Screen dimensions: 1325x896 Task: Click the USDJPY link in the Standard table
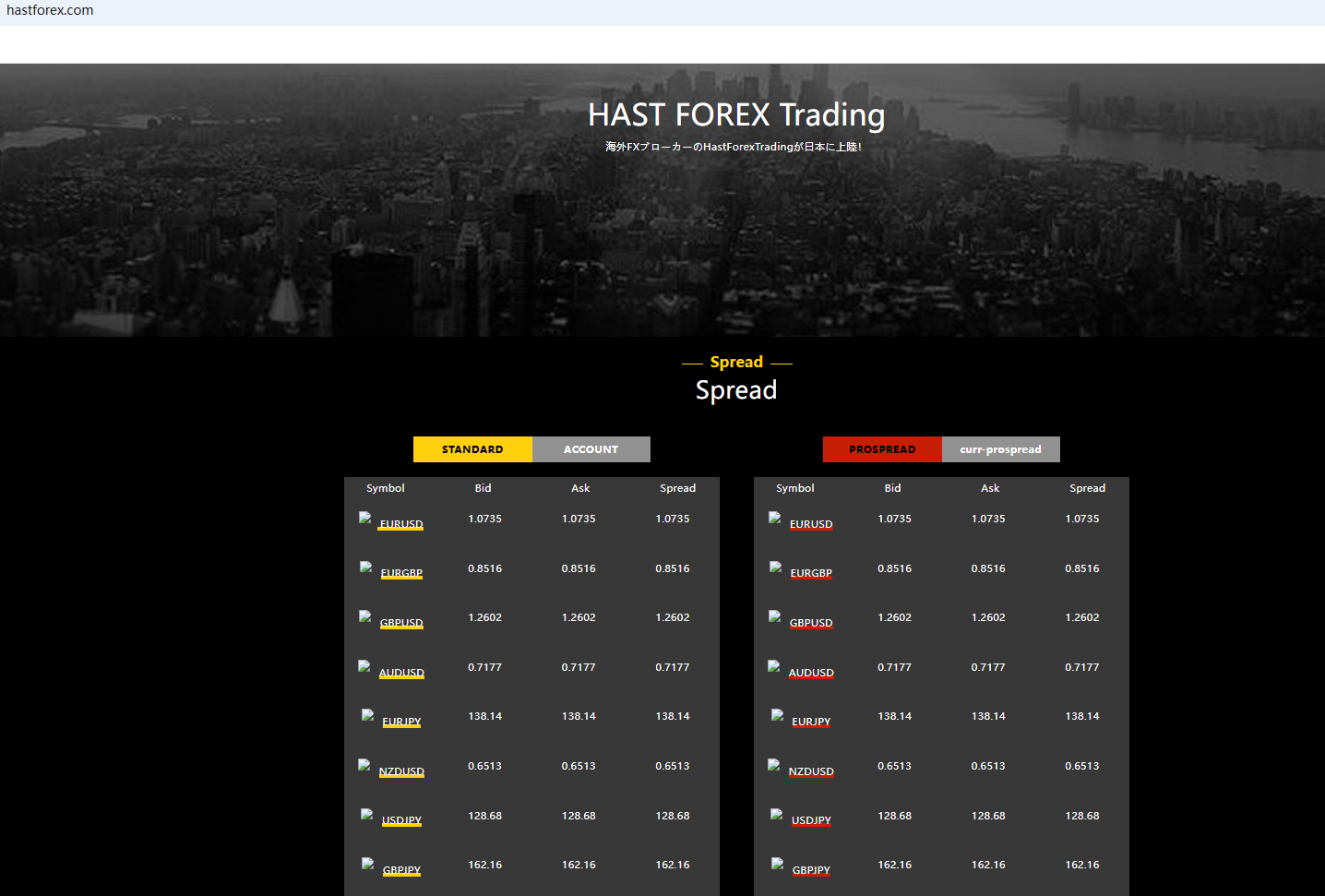click(x=401, y=820)
